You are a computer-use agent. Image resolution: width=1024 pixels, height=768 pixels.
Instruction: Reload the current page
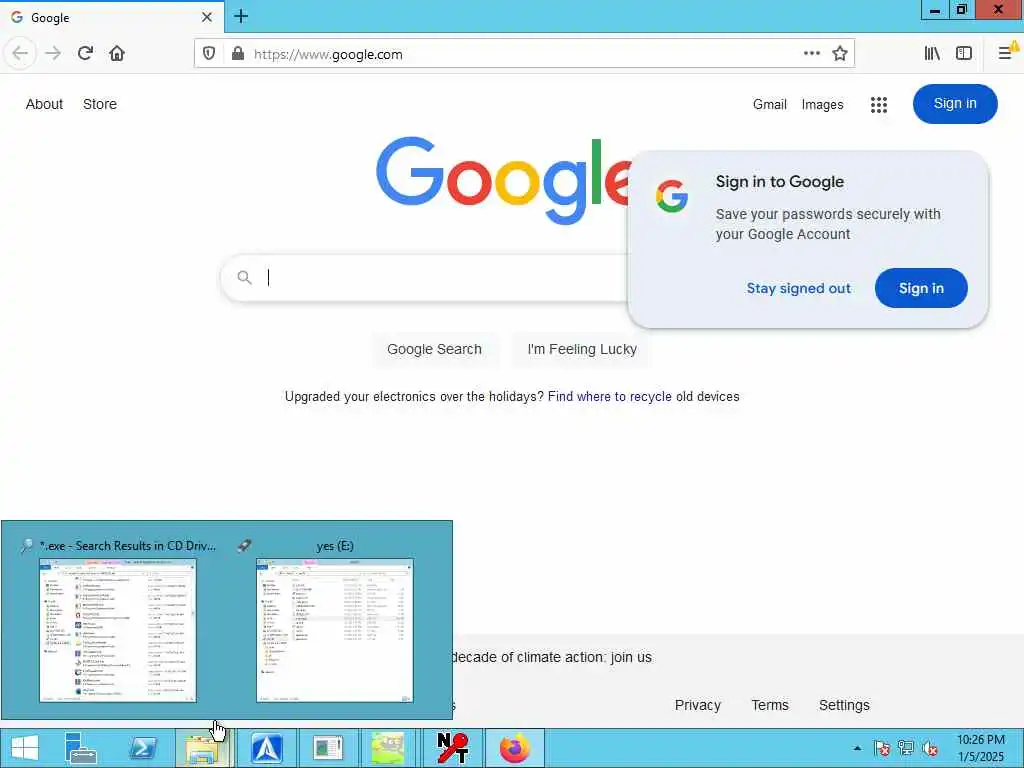85,54
